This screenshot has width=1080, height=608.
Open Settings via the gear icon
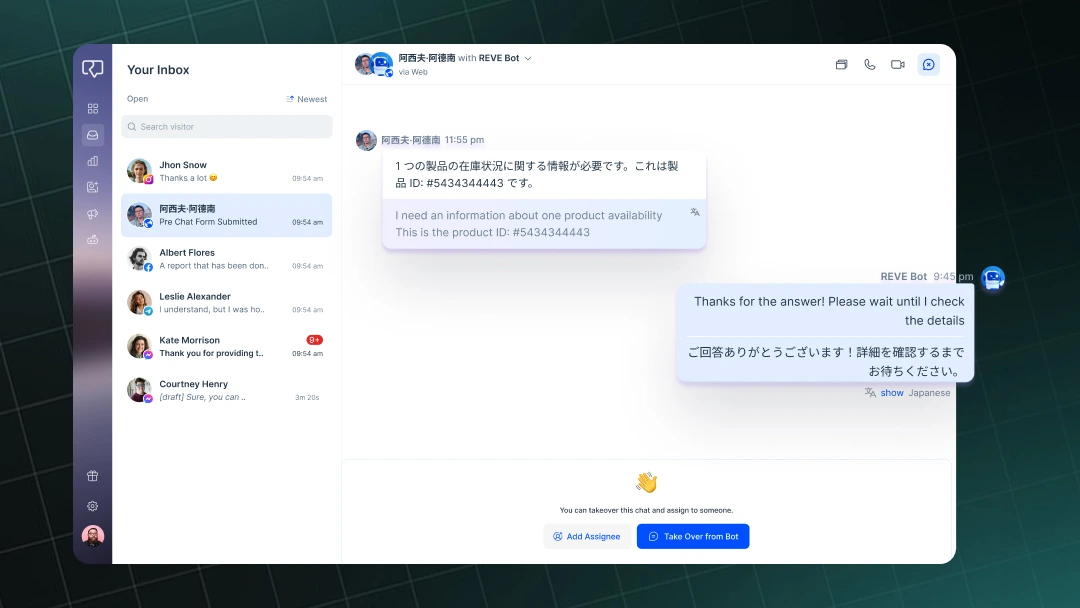click(x=92, y=506)
